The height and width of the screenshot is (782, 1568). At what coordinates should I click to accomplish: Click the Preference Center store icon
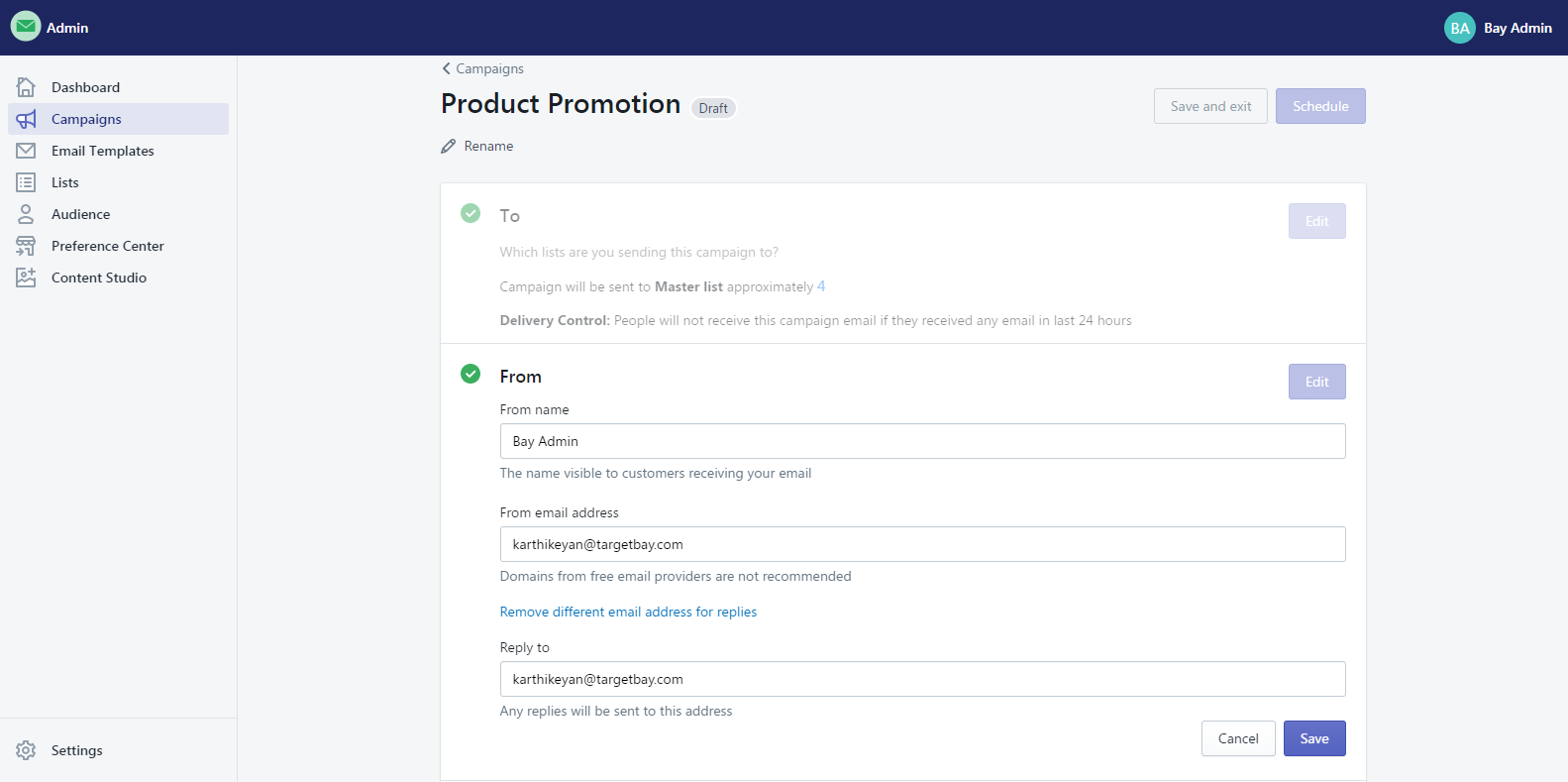click(26, 246)
